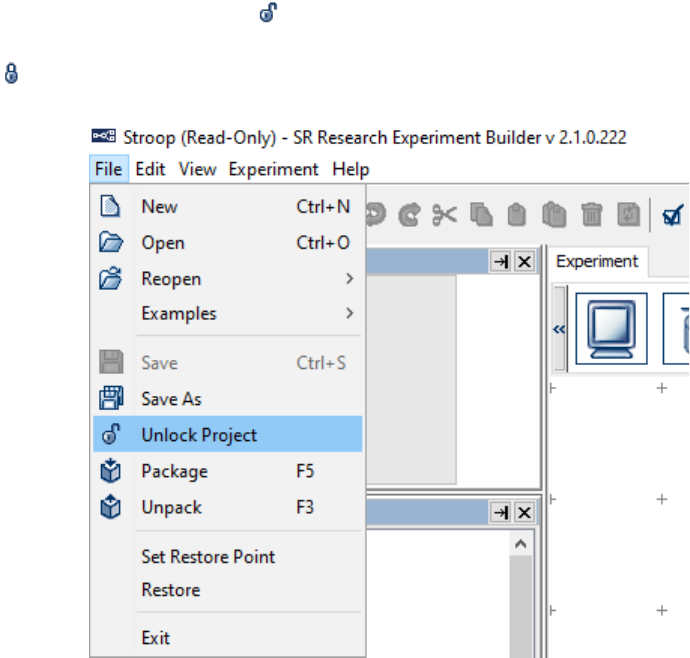Click the Delete trash toolbar icon
Viewport: 690px width, 658px height.
point(591,215)
